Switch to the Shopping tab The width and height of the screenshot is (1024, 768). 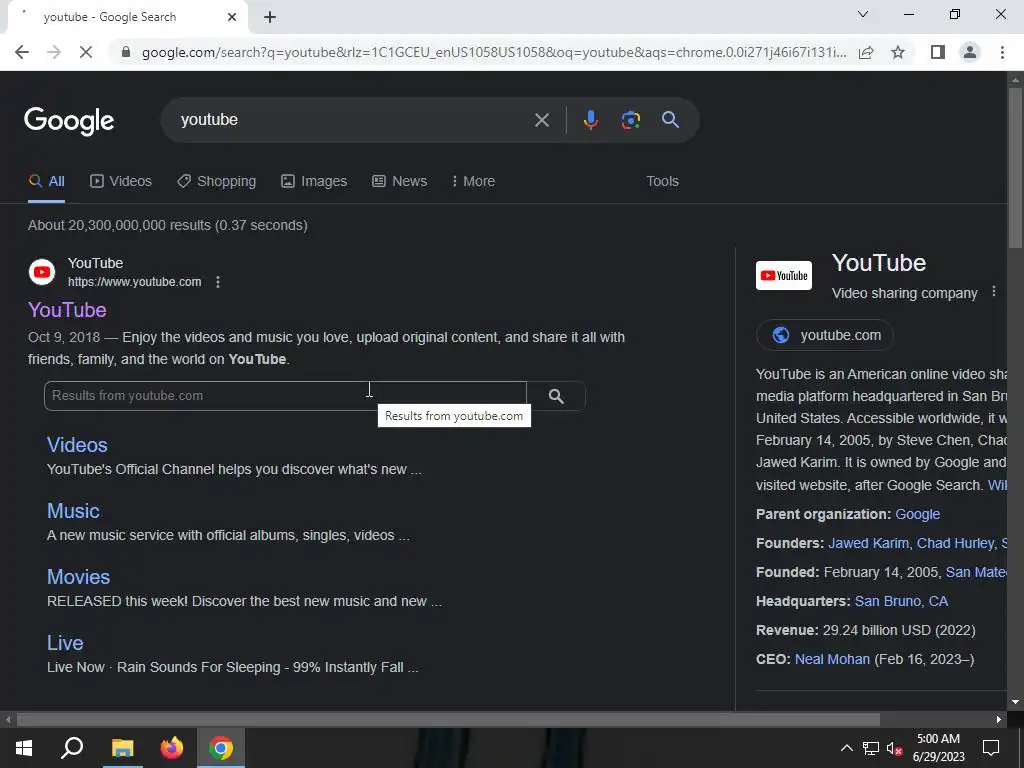click(217, 182)
